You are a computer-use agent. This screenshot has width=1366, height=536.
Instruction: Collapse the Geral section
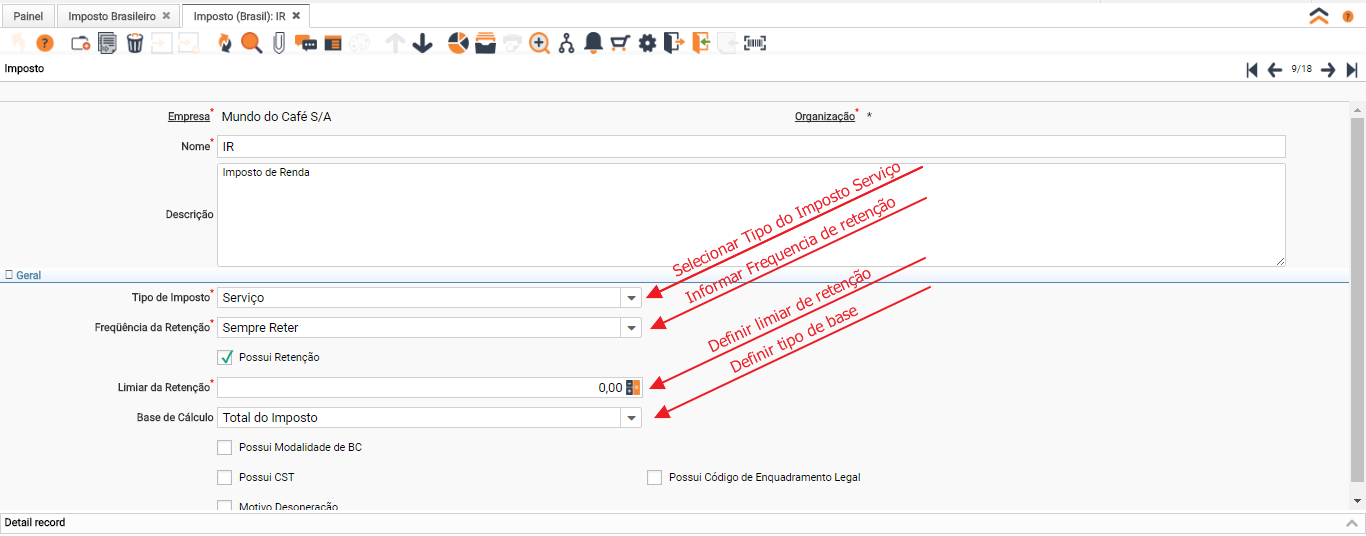(23, 275)
